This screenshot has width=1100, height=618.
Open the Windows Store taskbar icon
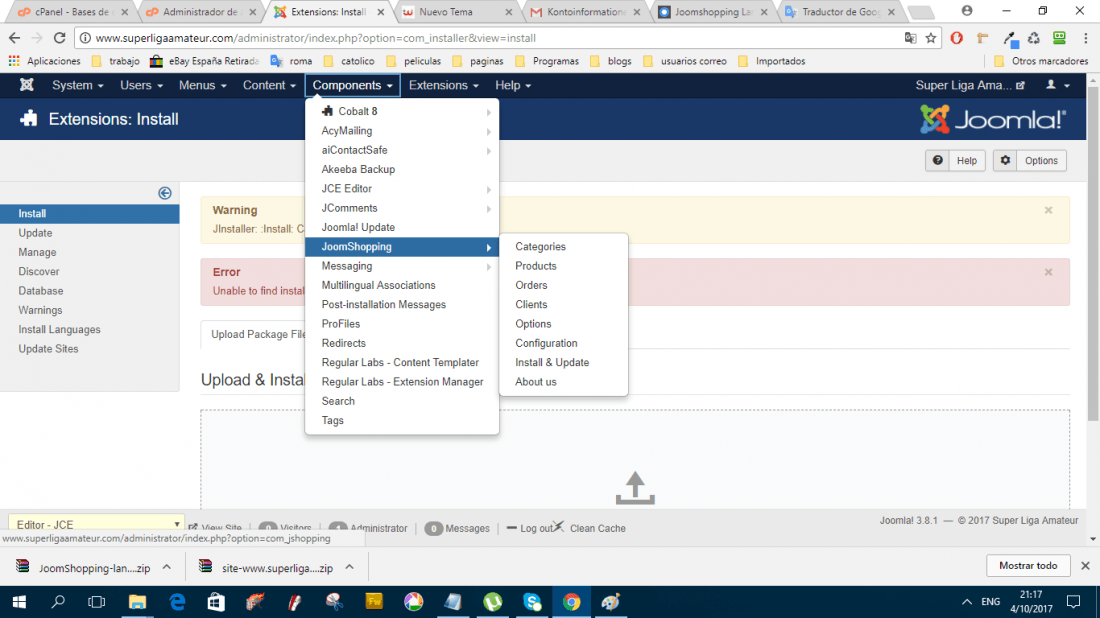point(216,602)
